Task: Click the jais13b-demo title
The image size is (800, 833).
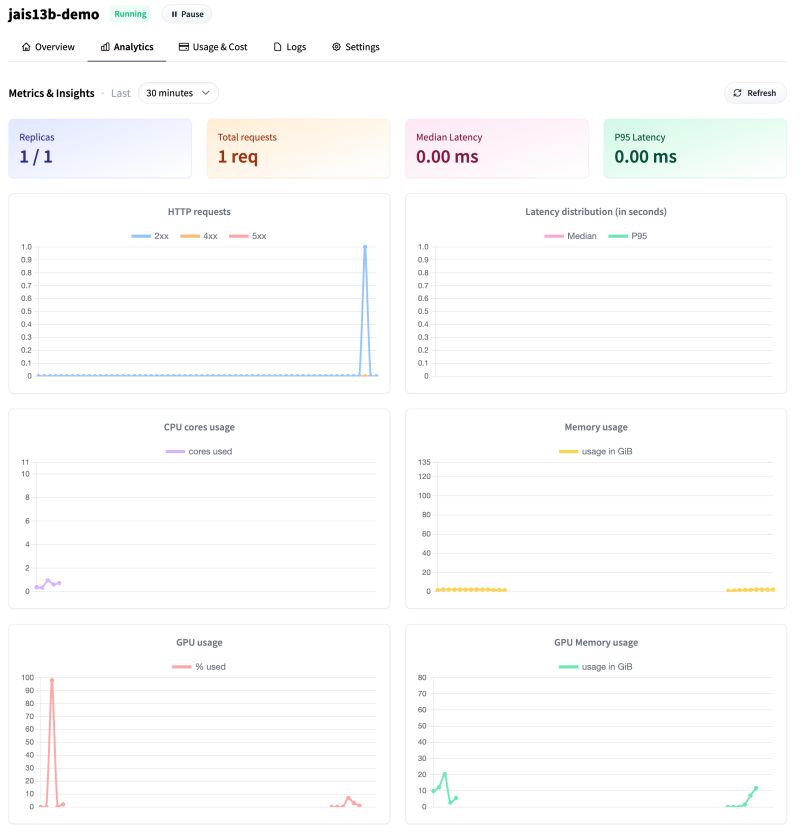Action: tap(54, 14)
